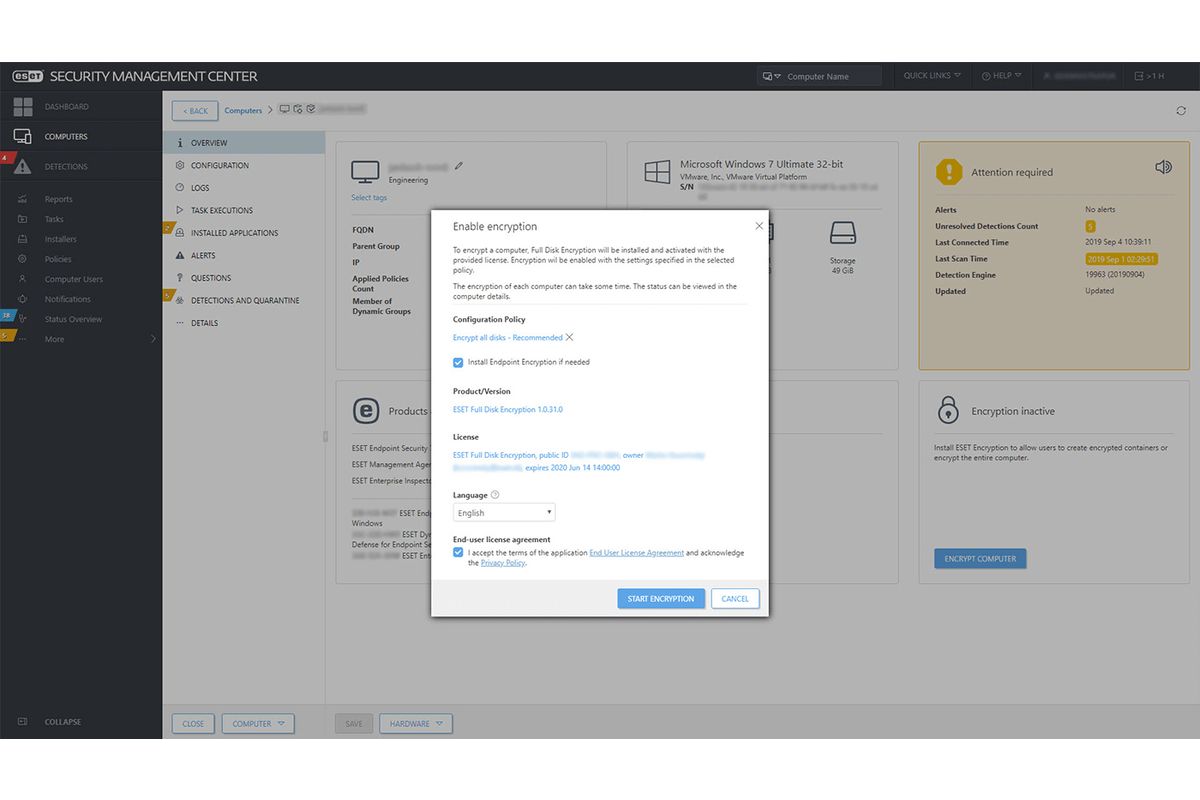1200x800 pixels.
Task: Click the Policies gear icon
Action: point(22,259)
